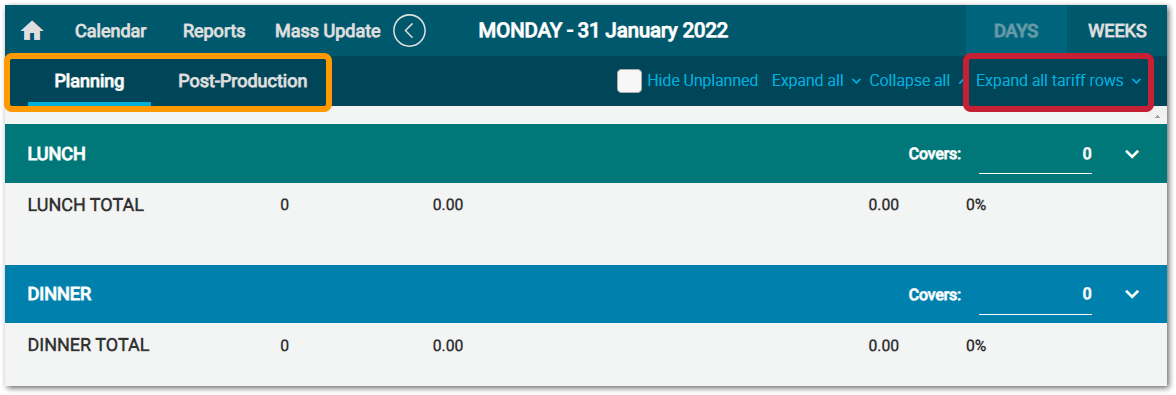The width and height of the screenshot is (1176, 395).
Task: Open the Calendar menu
Action: coord(111,31)
